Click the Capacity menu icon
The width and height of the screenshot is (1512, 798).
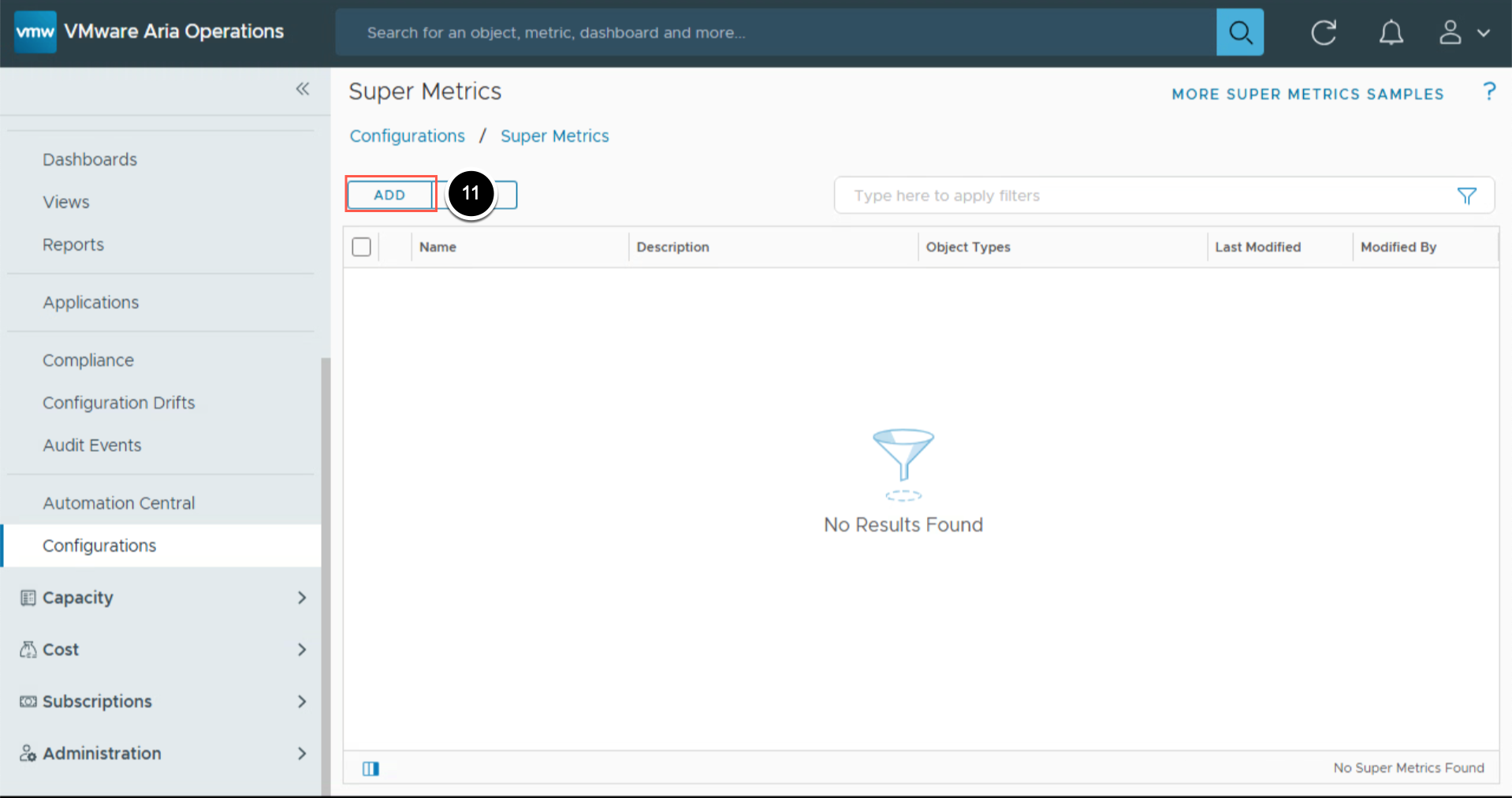28,598
